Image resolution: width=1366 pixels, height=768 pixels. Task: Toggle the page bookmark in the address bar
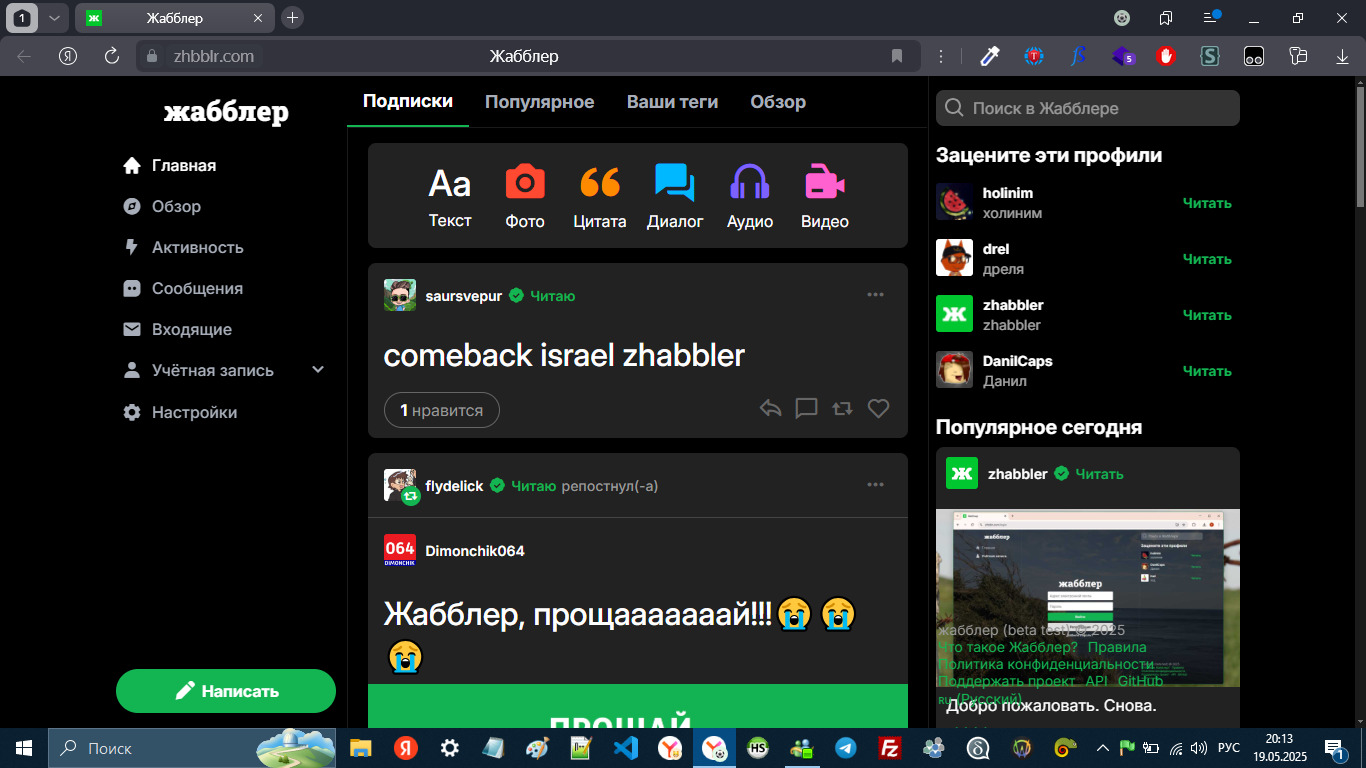(897, 56)
